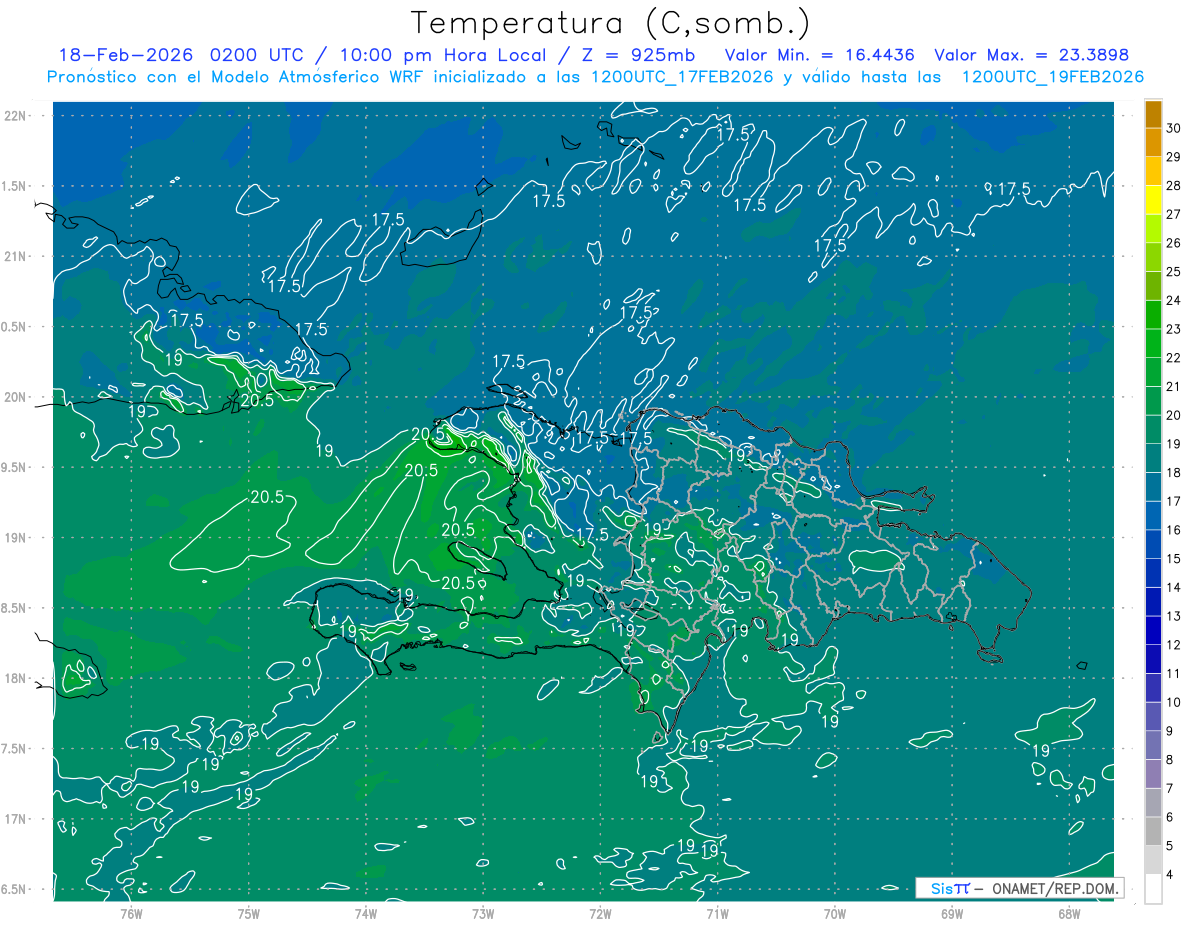Screen dimensions: 1200x927
Task: Click the '17N' latitude axis label
Action: pyautogui.click(x=17, y=819)
